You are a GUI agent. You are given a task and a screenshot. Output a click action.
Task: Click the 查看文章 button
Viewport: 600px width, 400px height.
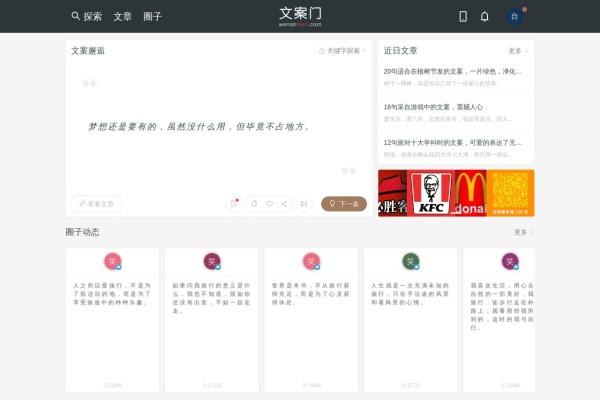(x=97, y=204)
